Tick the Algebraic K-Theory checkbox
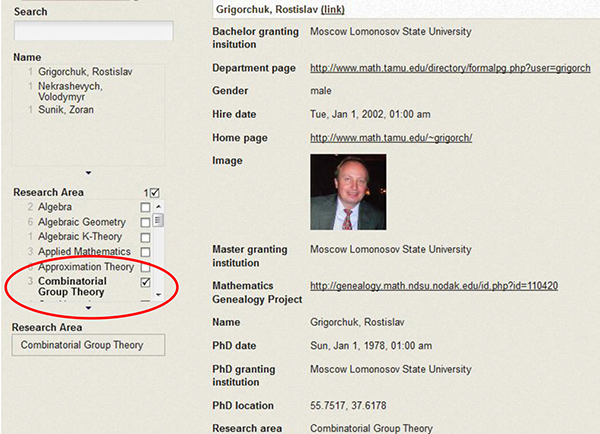This screenshot has width=600, height=434. 146,237
